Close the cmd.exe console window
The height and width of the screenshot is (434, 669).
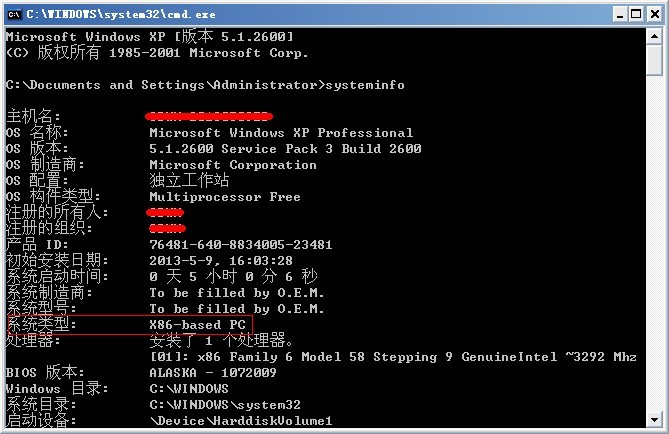[654, 15]
